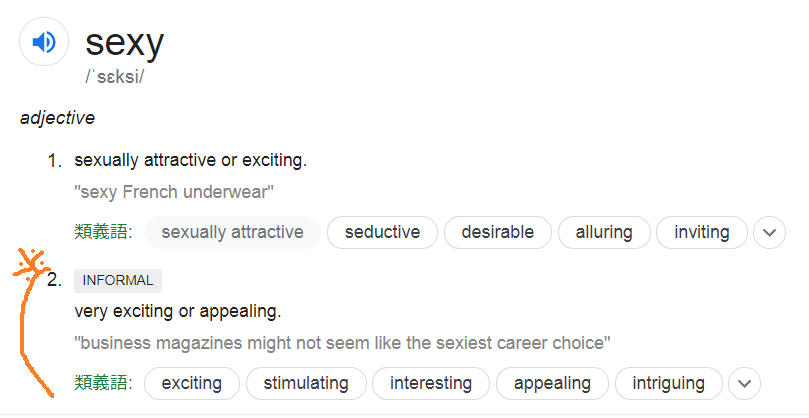This screenshot has height=418, width=809.
Task: Click the definition 'very exciting or appealing.'
Action: (178, 311)
